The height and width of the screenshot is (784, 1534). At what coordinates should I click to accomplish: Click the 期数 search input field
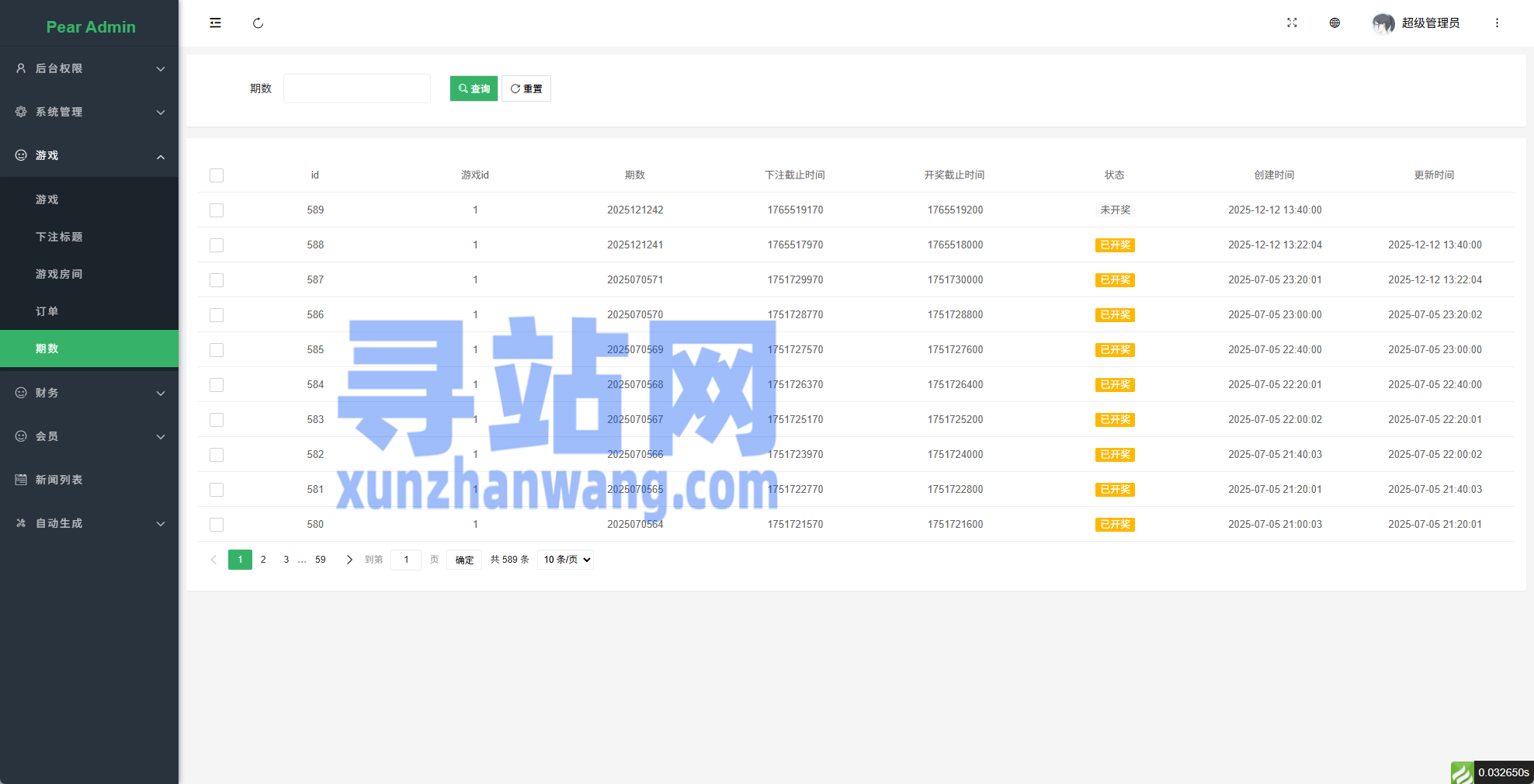pyautogui.click(x=357, y=88)
